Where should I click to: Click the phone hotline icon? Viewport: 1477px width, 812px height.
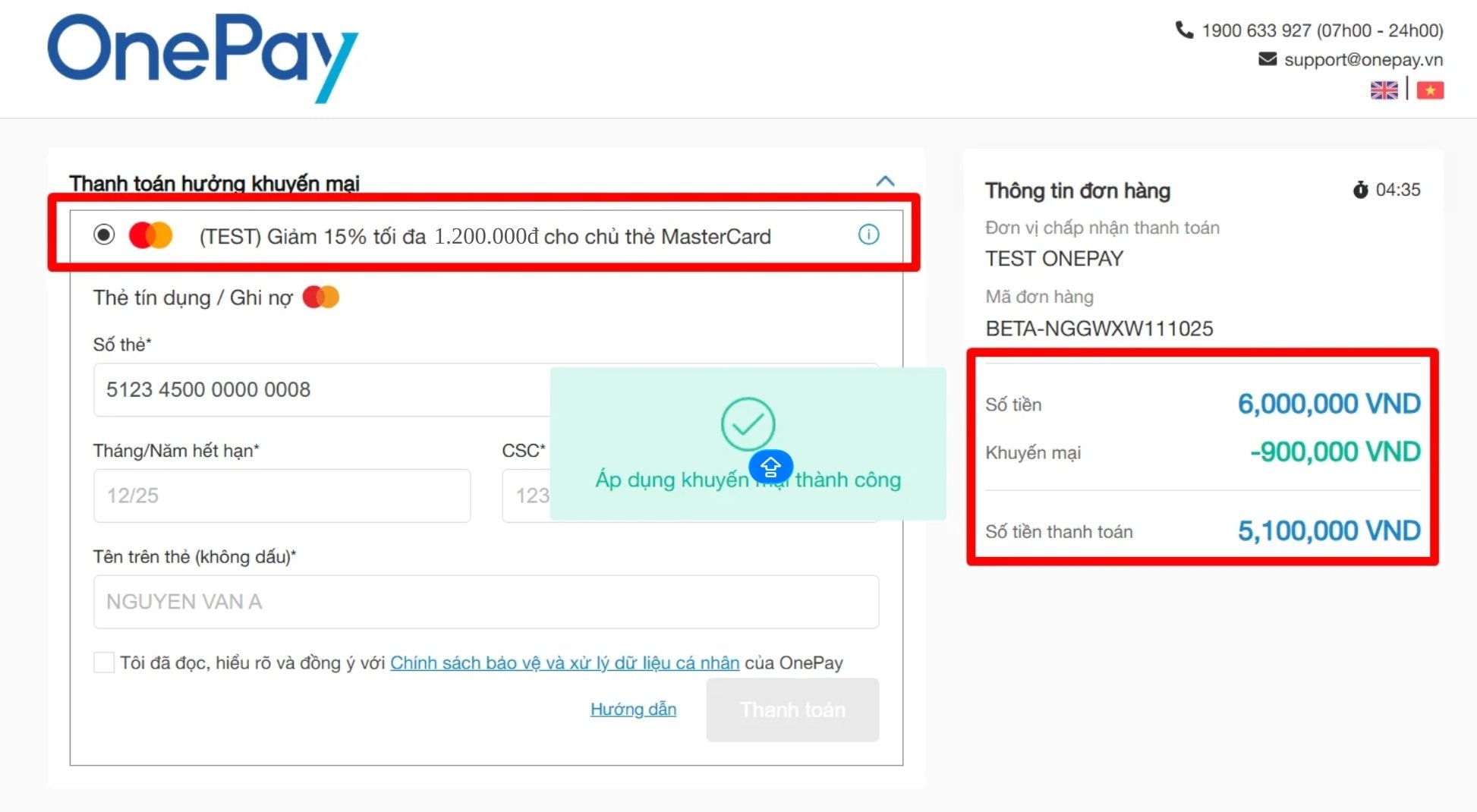tap(1184, 30)
